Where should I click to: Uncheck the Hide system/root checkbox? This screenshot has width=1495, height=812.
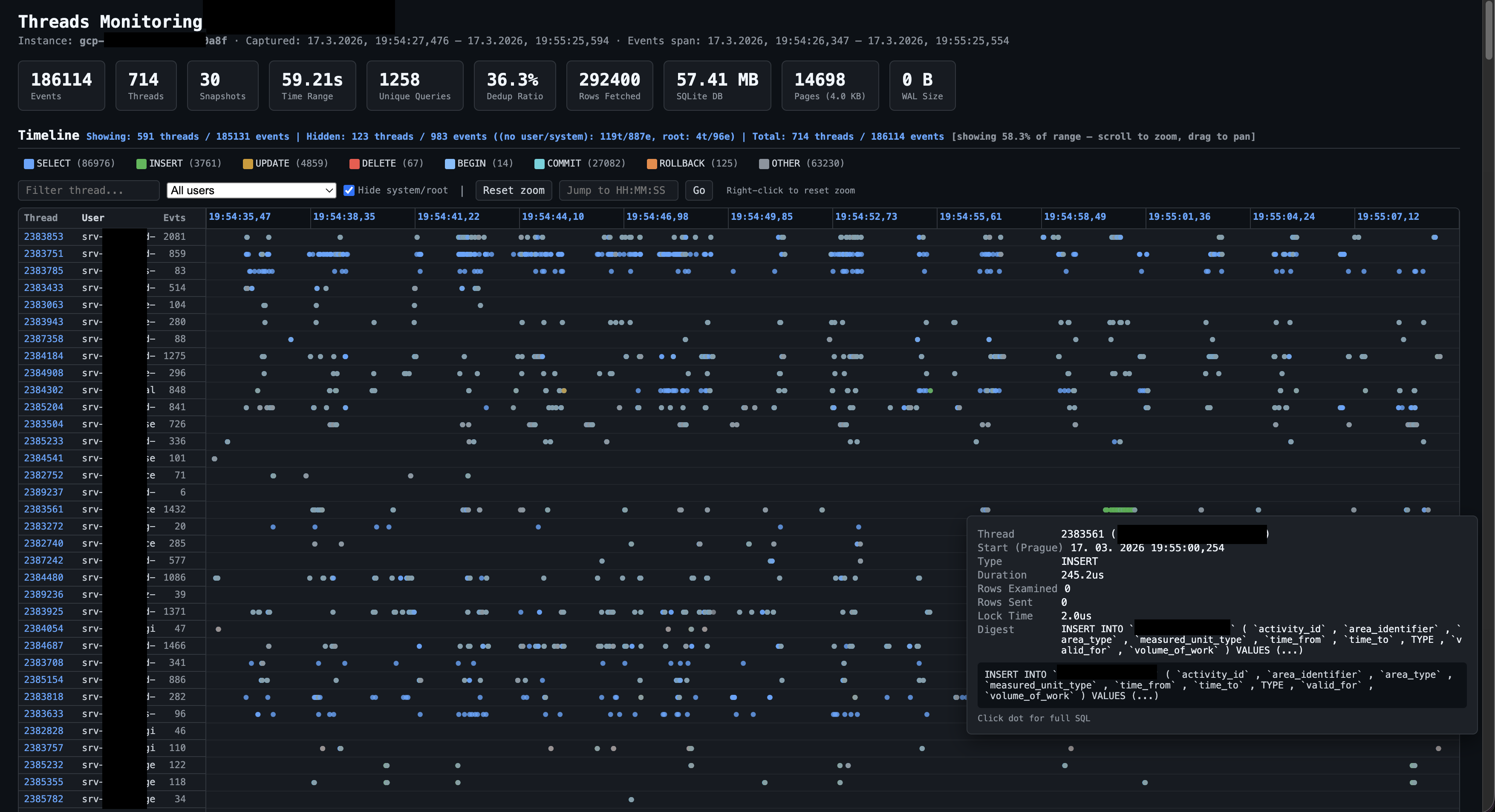click(x=349, y=190)
